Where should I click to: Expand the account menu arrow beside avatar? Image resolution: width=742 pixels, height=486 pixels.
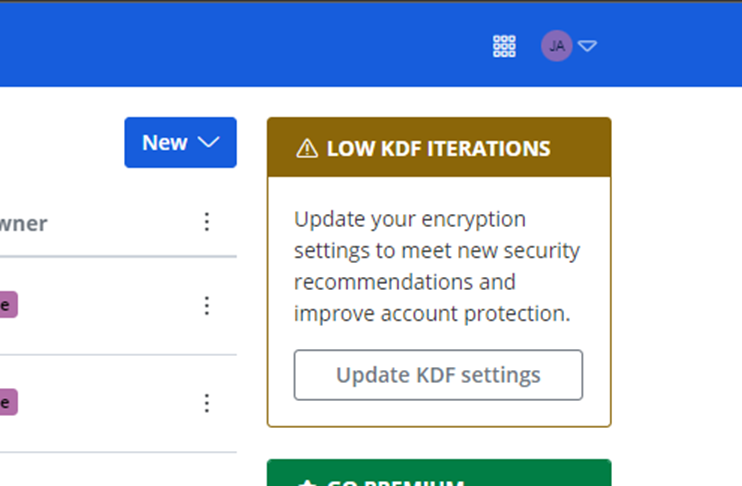click(x=588, y=46)
